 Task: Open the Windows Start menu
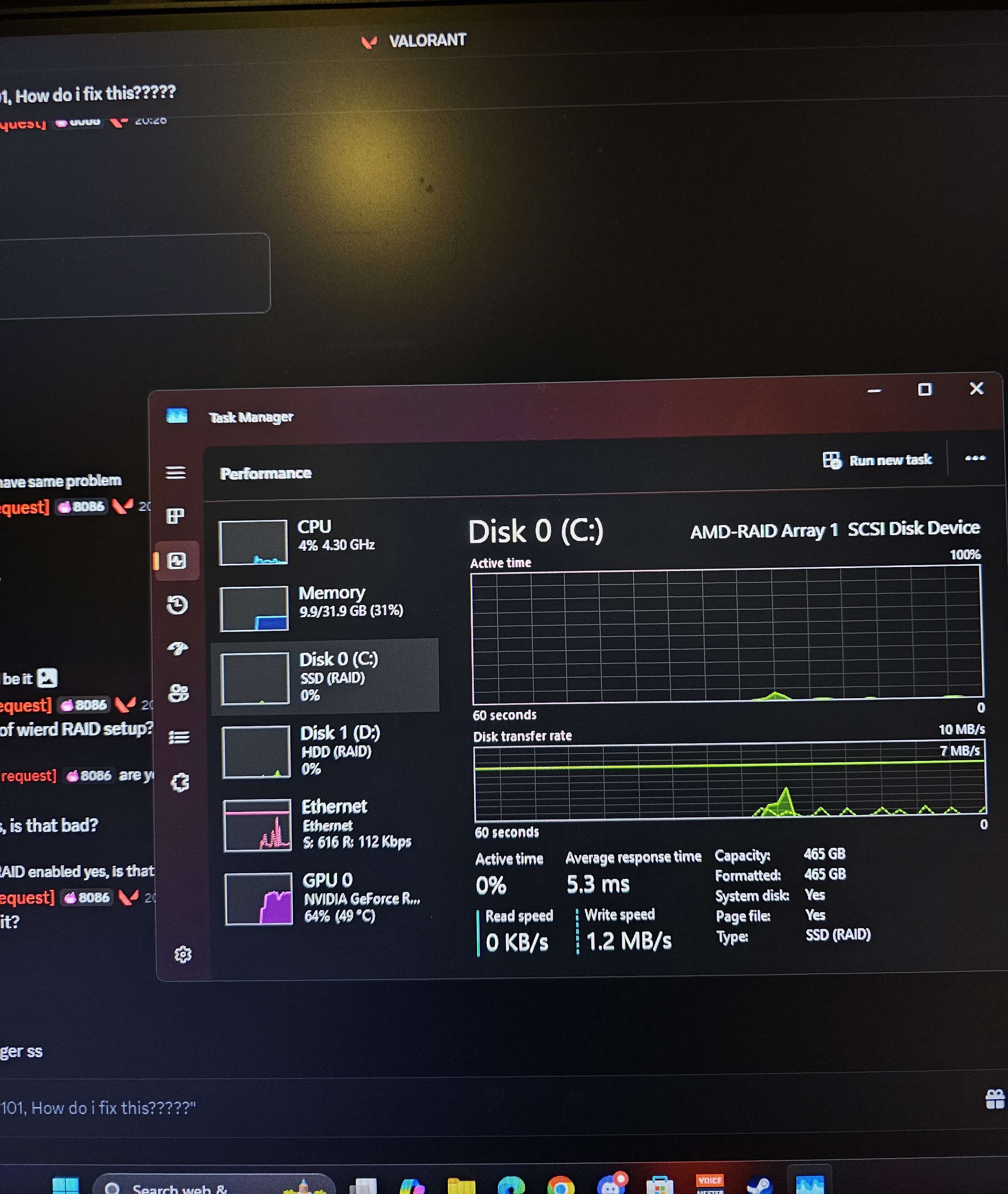(x=65, y=1186)
